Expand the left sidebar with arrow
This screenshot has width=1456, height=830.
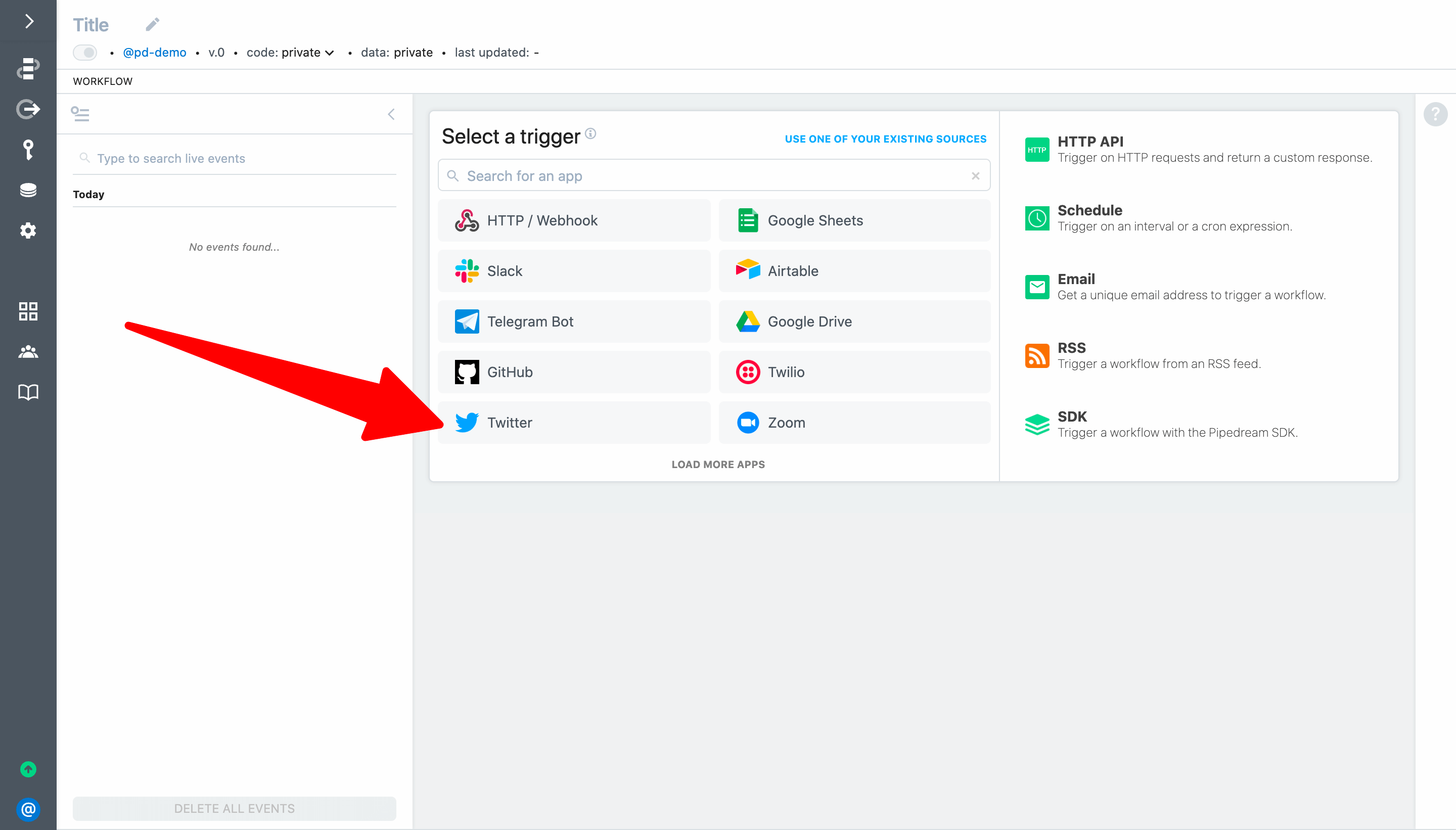28,22
